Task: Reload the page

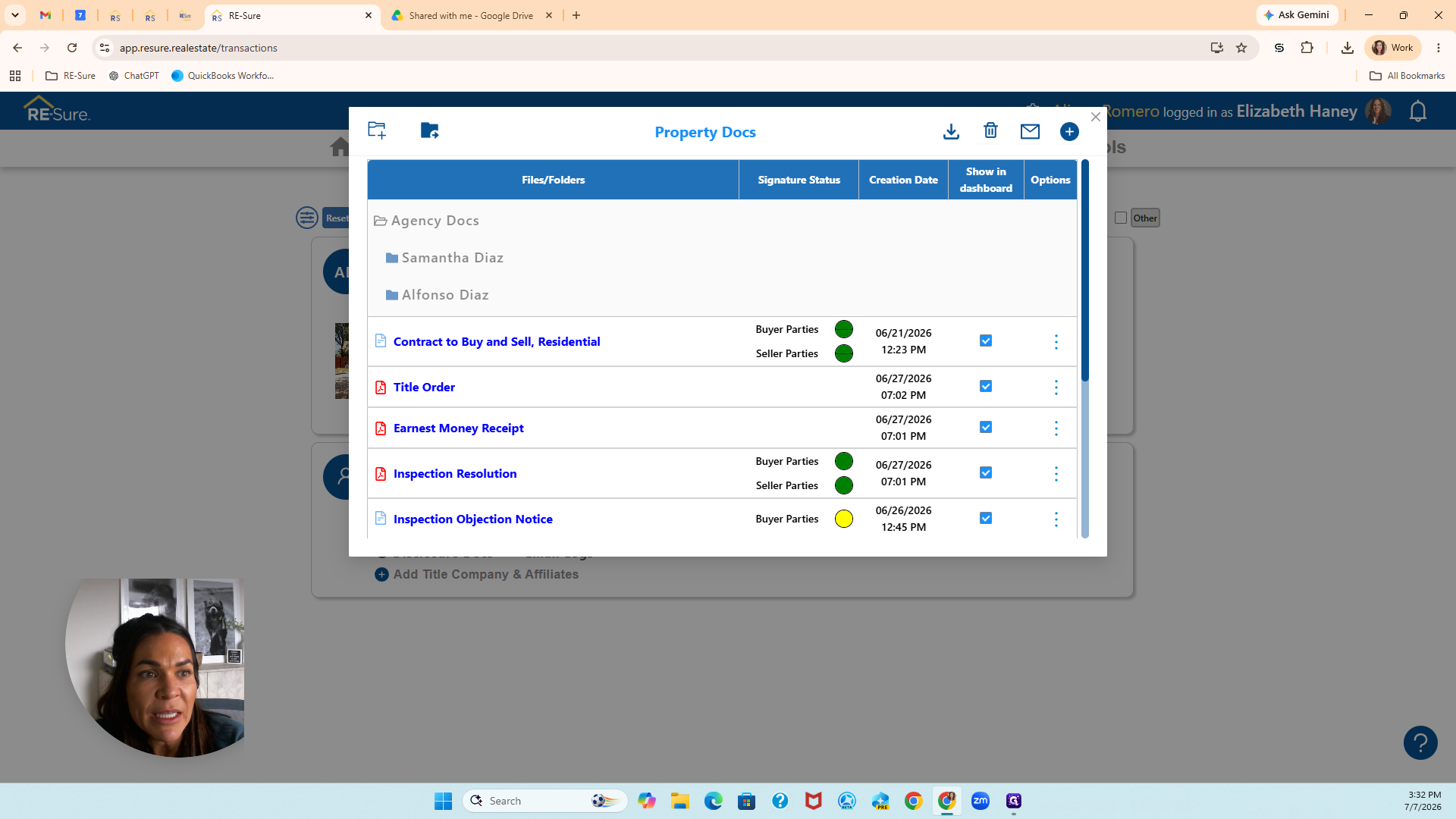Action: [72, 48]
